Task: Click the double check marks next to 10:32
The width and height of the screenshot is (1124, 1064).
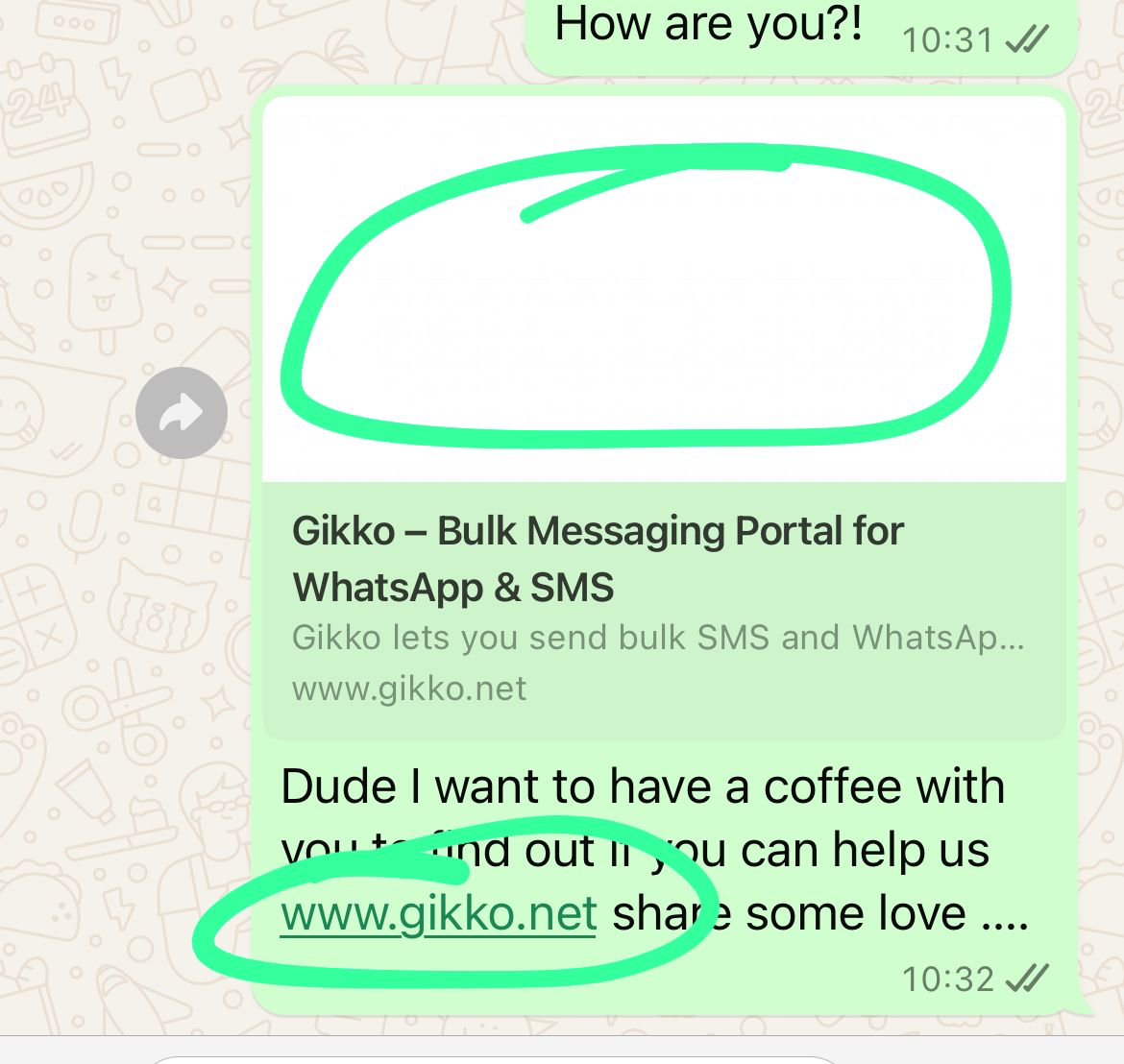Action: [1027, 979]
